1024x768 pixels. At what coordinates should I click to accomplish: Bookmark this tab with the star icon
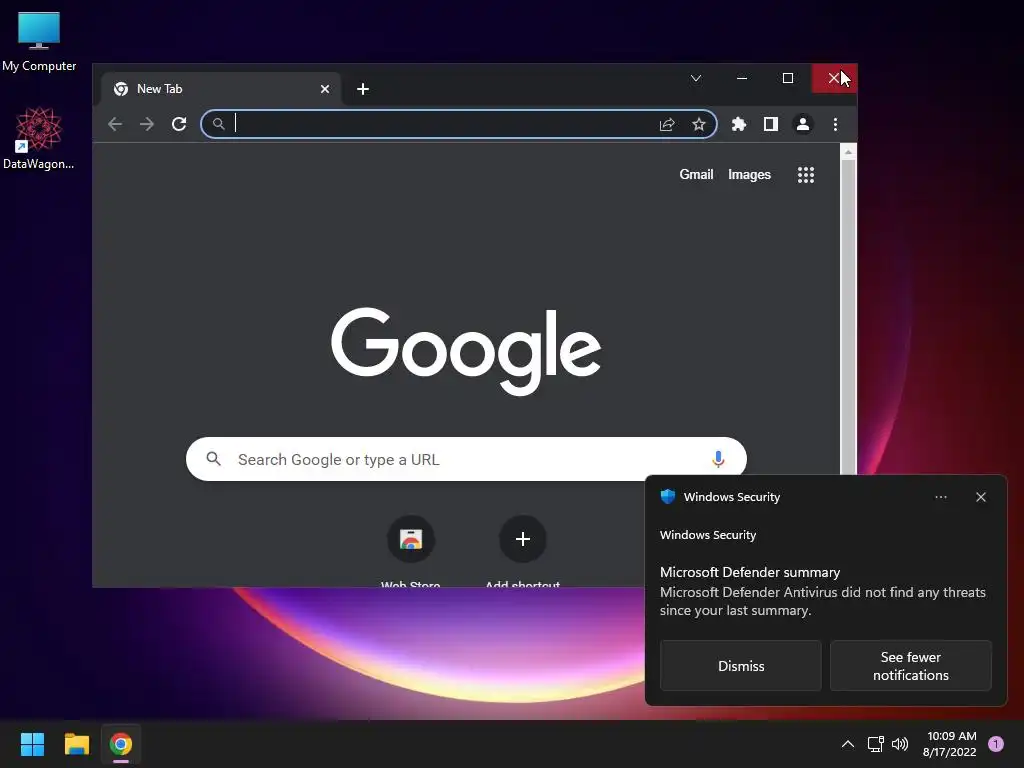[699, 124]
